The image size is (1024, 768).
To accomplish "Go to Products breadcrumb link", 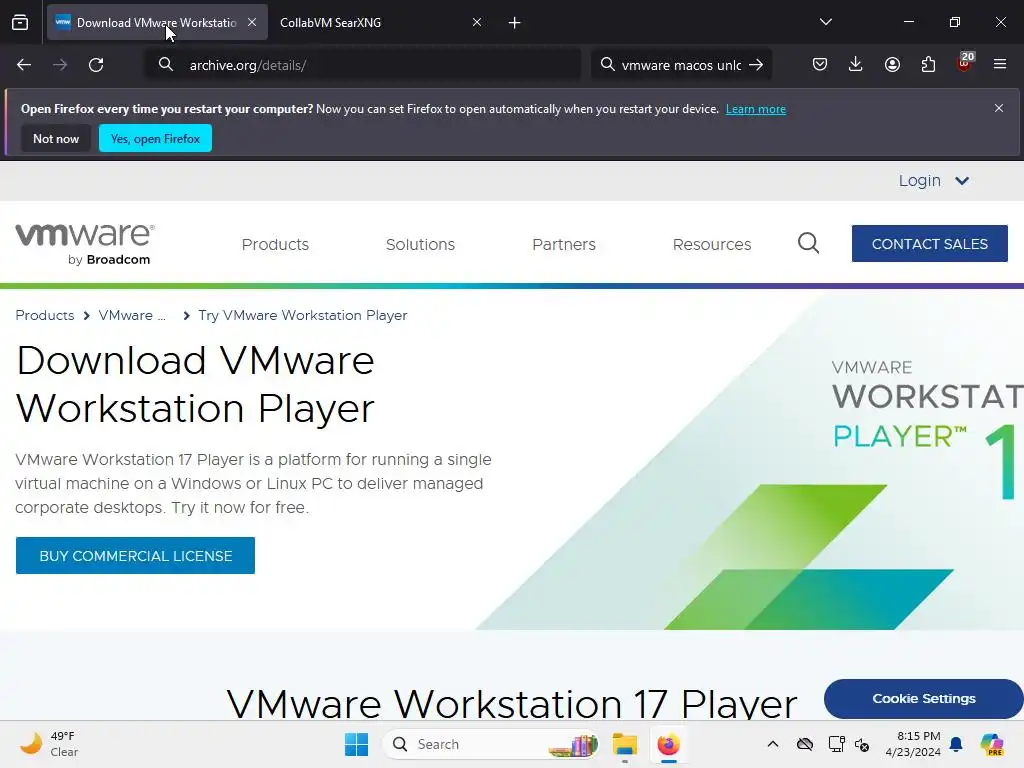I will 45,315.
